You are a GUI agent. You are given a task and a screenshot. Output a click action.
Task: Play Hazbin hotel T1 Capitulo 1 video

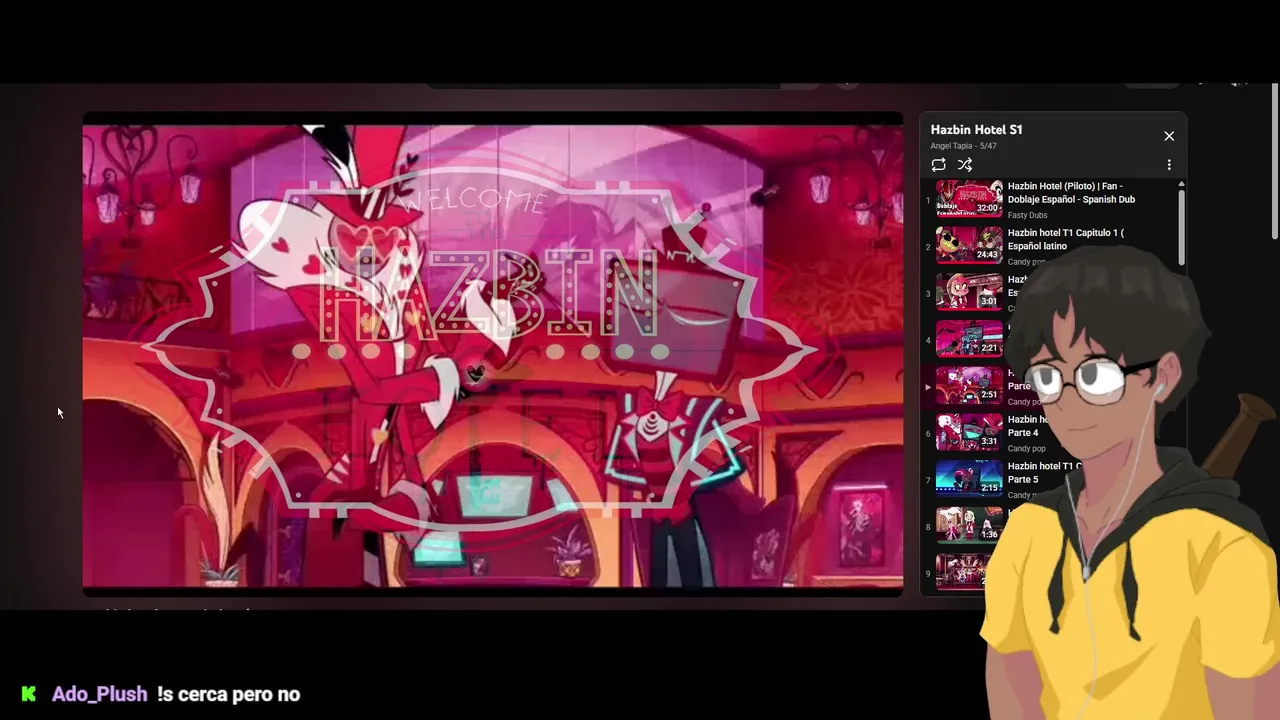pyautogui.click(x=1066, y=239)
